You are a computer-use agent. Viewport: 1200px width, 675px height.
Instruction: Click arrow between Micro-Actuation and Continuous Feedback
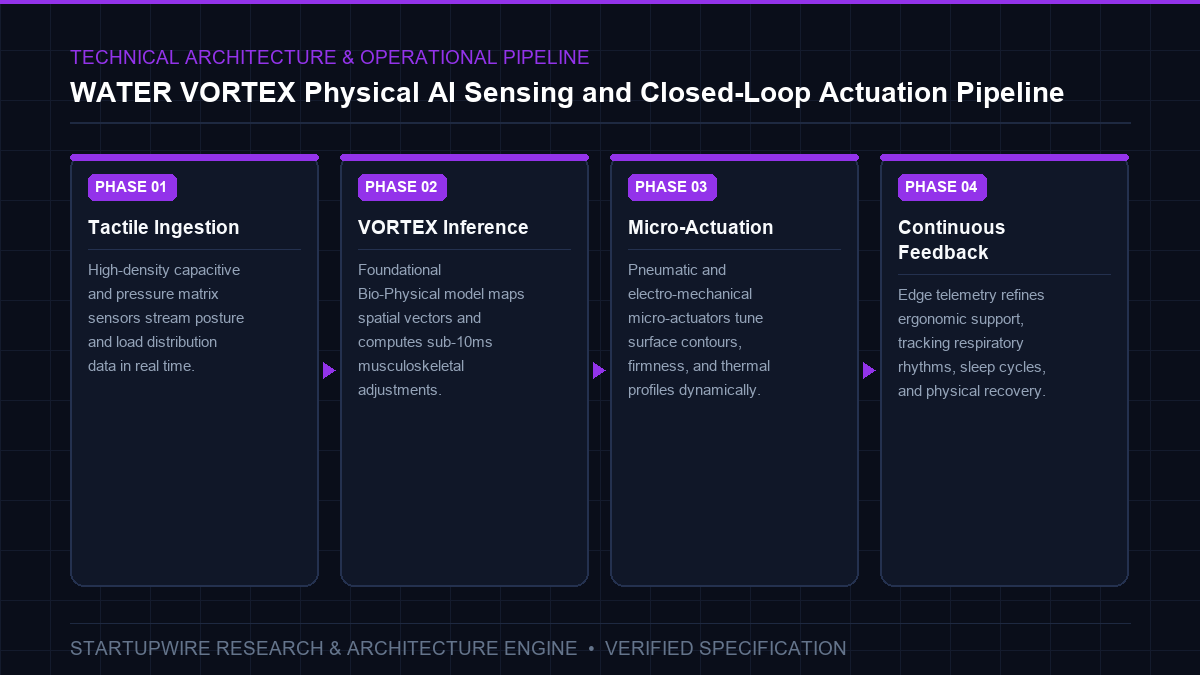click(869, 371)
